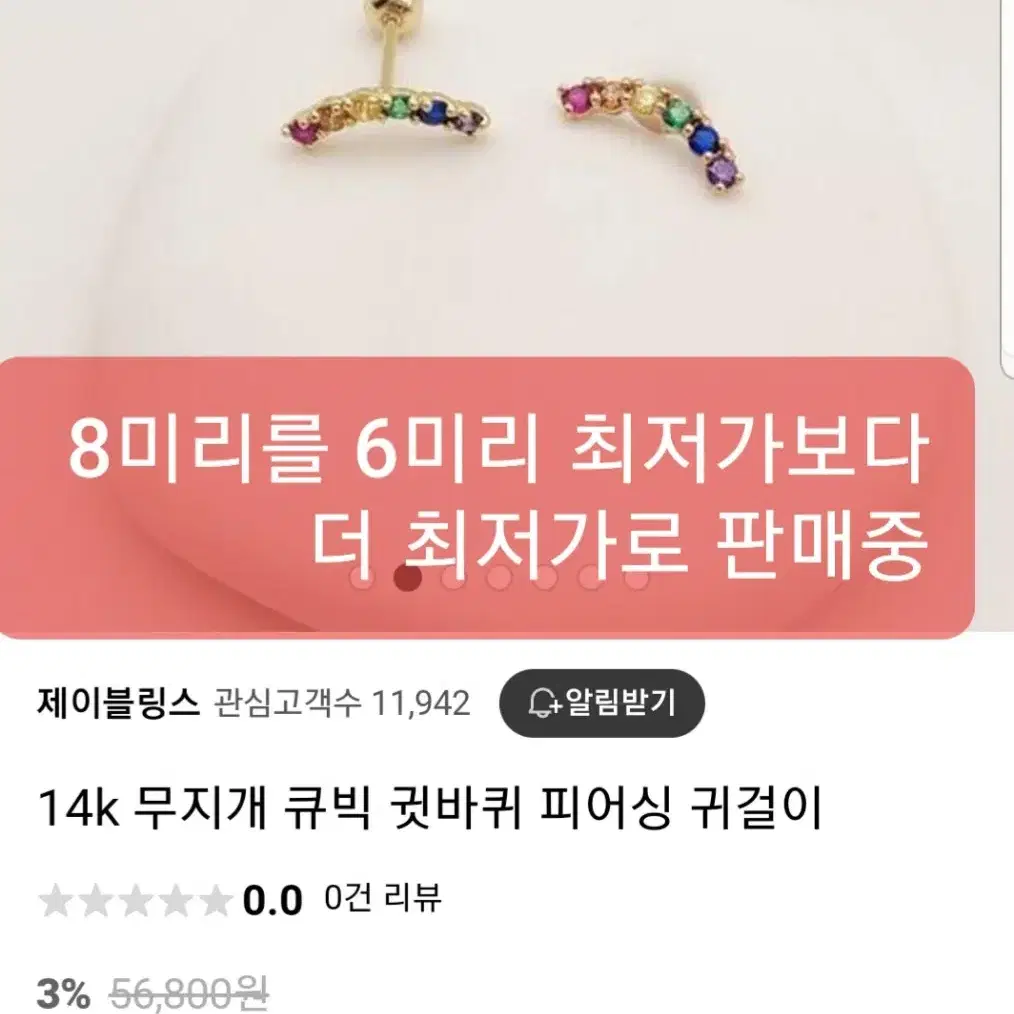Open the 0건 리뷰 reviews link

click(x=383, y=898)
